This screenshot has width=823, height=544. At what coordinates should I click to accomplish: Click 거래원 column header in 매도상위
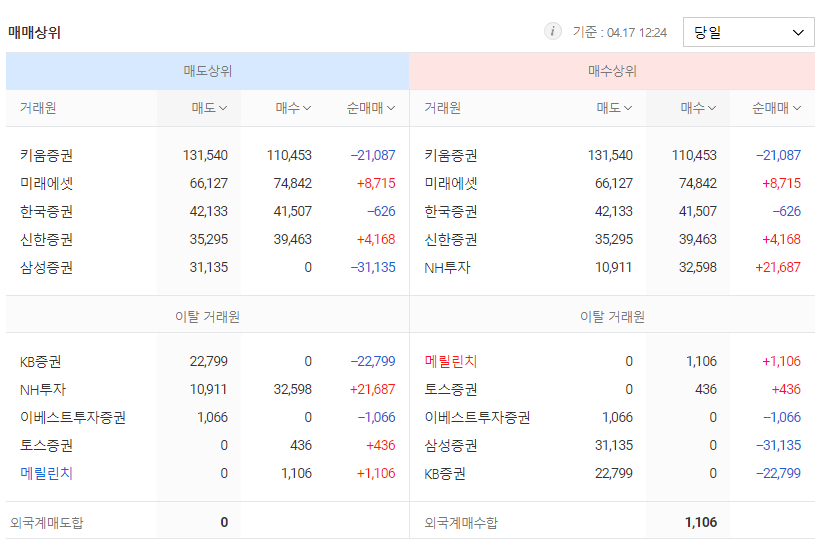38,108
